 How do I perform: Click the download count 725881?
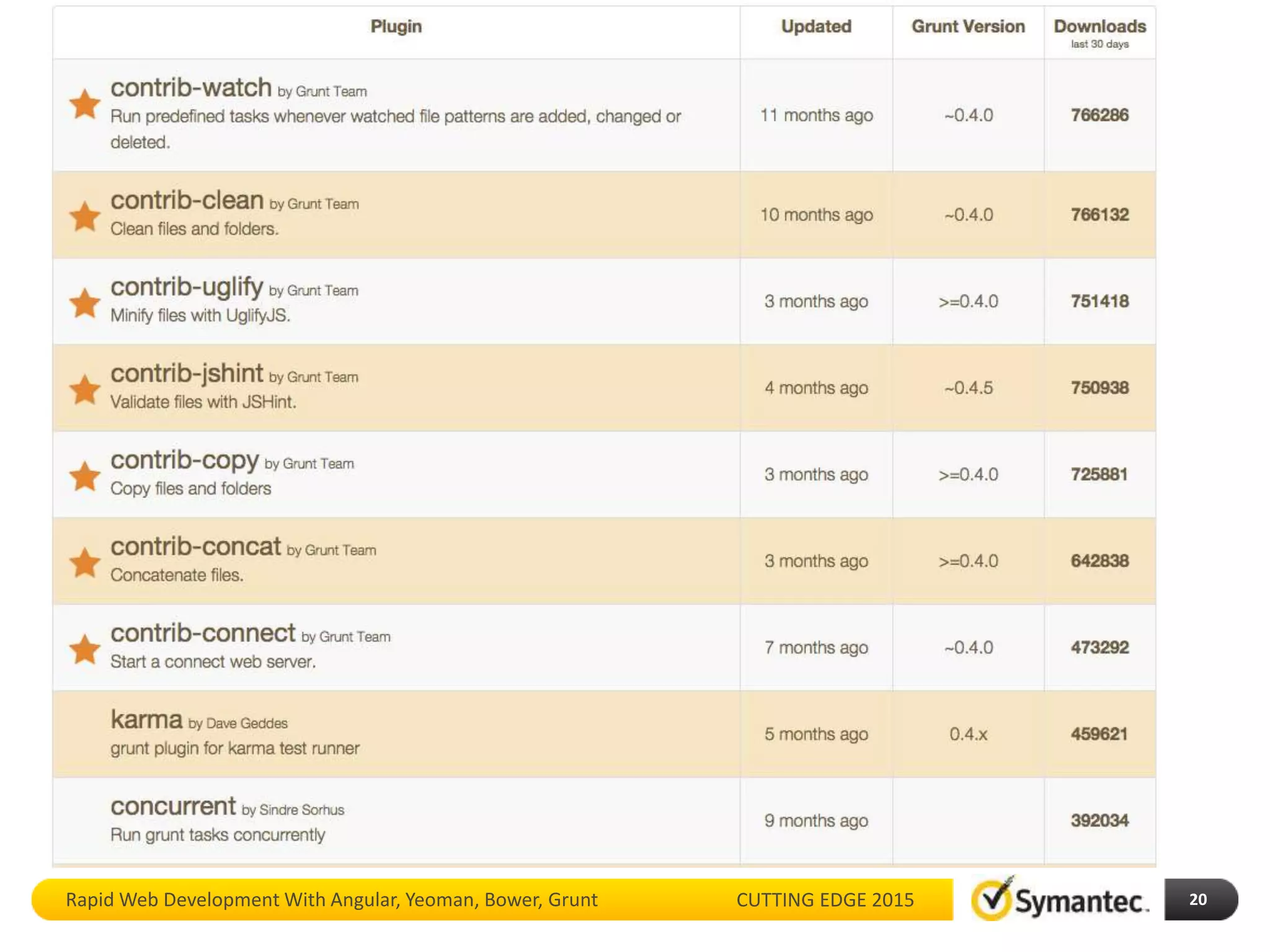coord(1099,475)
